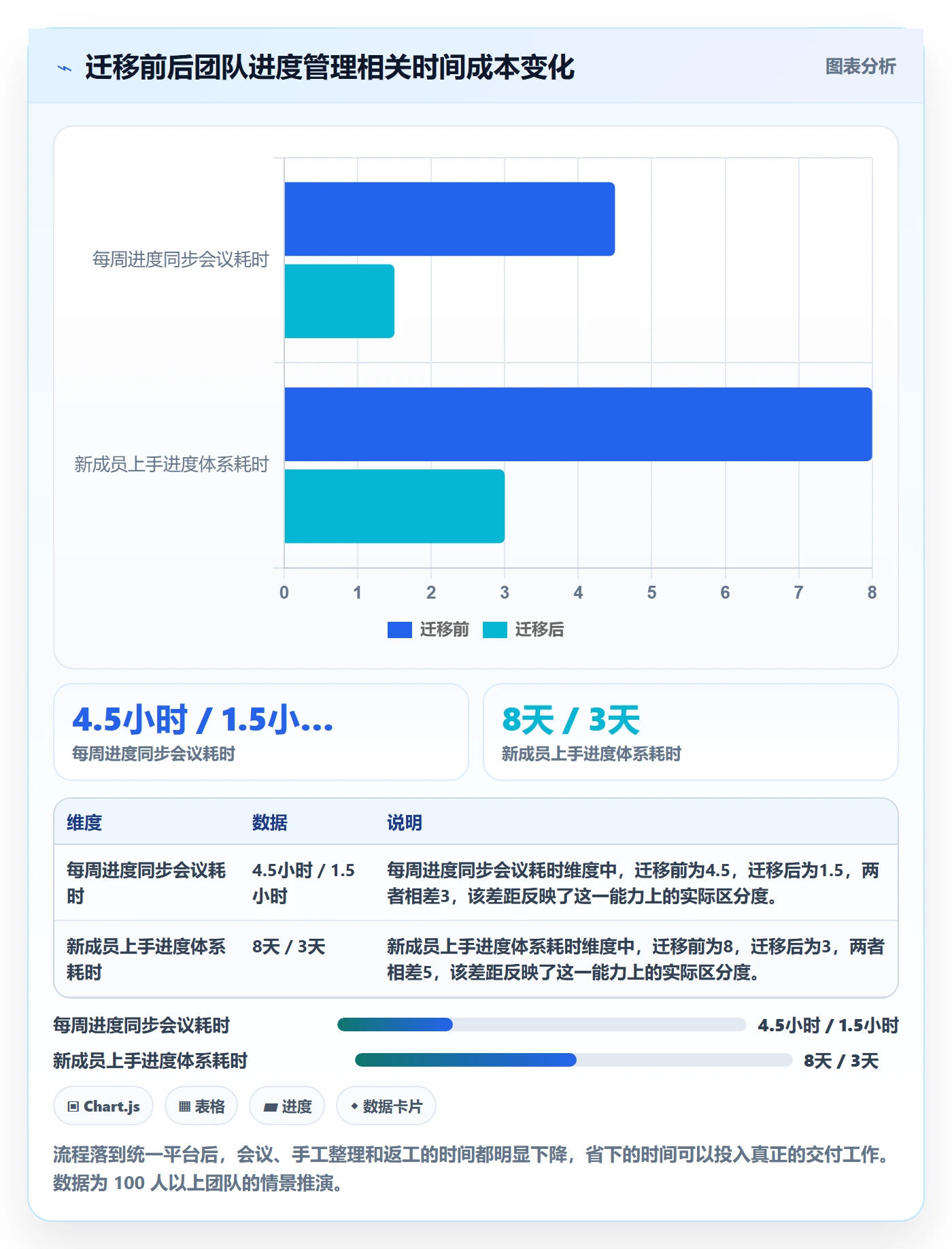Select the 迁移前 bar for 新成员上手进度体系耗时
Viewport: 952px width, 1249px height.
point(578,424)
